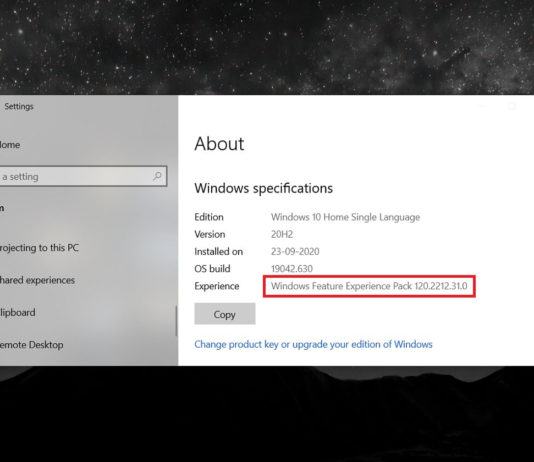Open the Change product key or upgrade link
The width and height of the screenshot is (534, 462).
pos(313,344)
